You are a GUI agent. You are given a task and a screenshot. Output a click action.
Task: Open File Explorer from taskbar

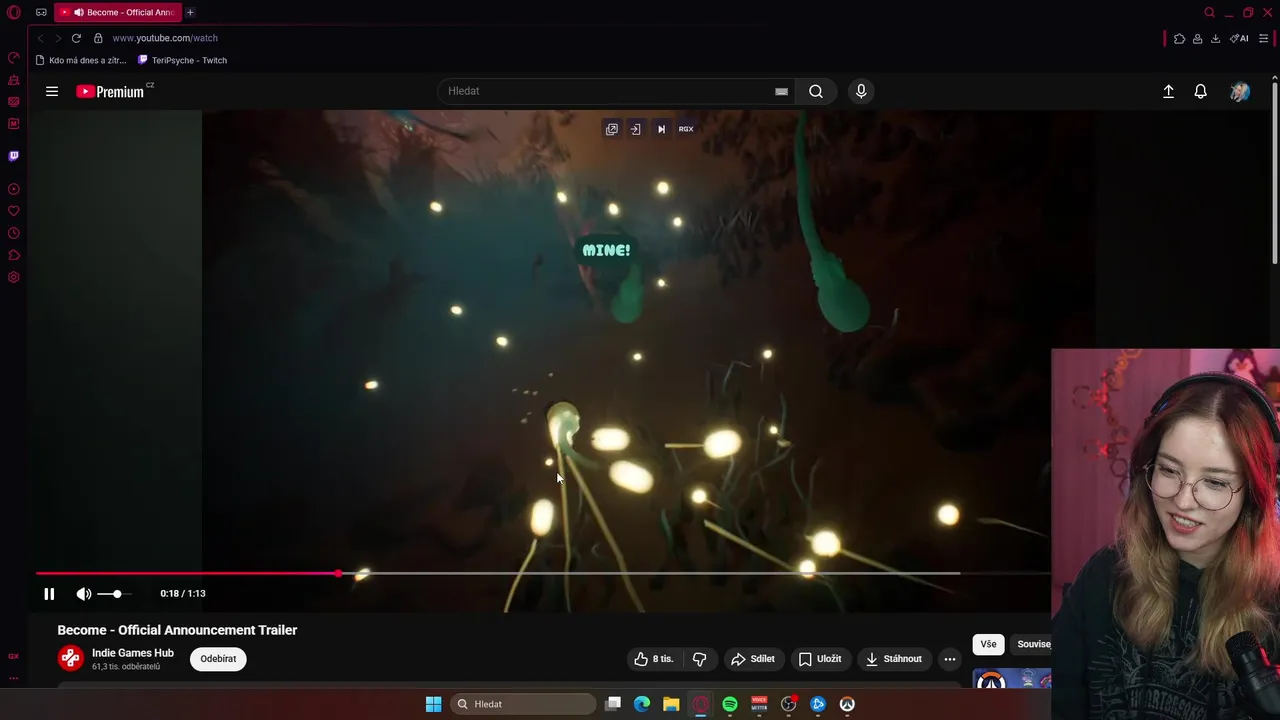point(671,704)
